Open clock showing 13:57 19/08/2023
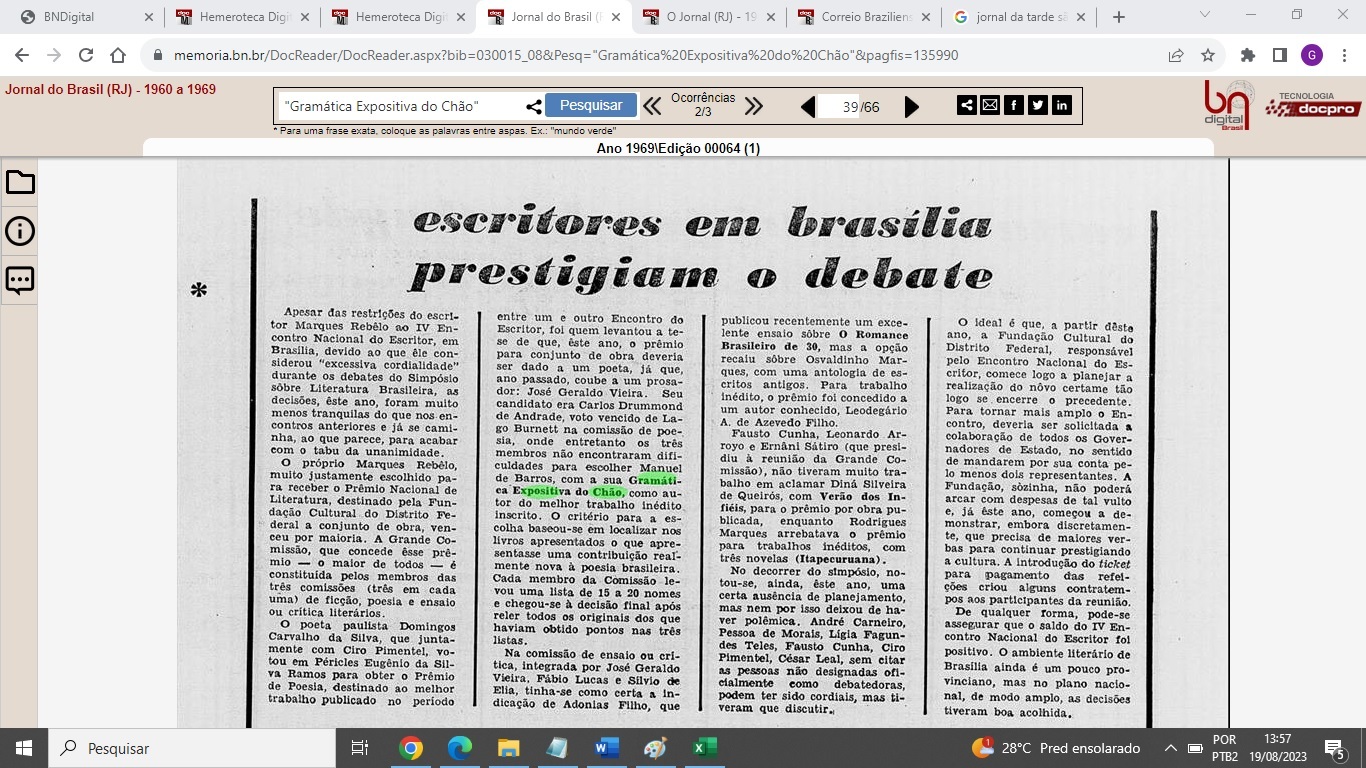This screenshot has height=768, width=1366. pos(1277,748)
